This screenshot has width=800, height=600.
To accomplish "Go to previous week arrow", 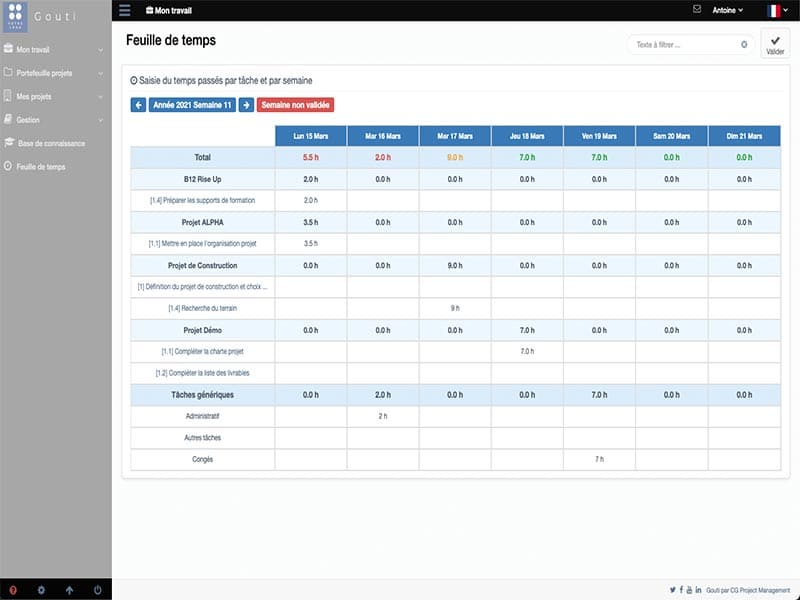I will (138, 105).
